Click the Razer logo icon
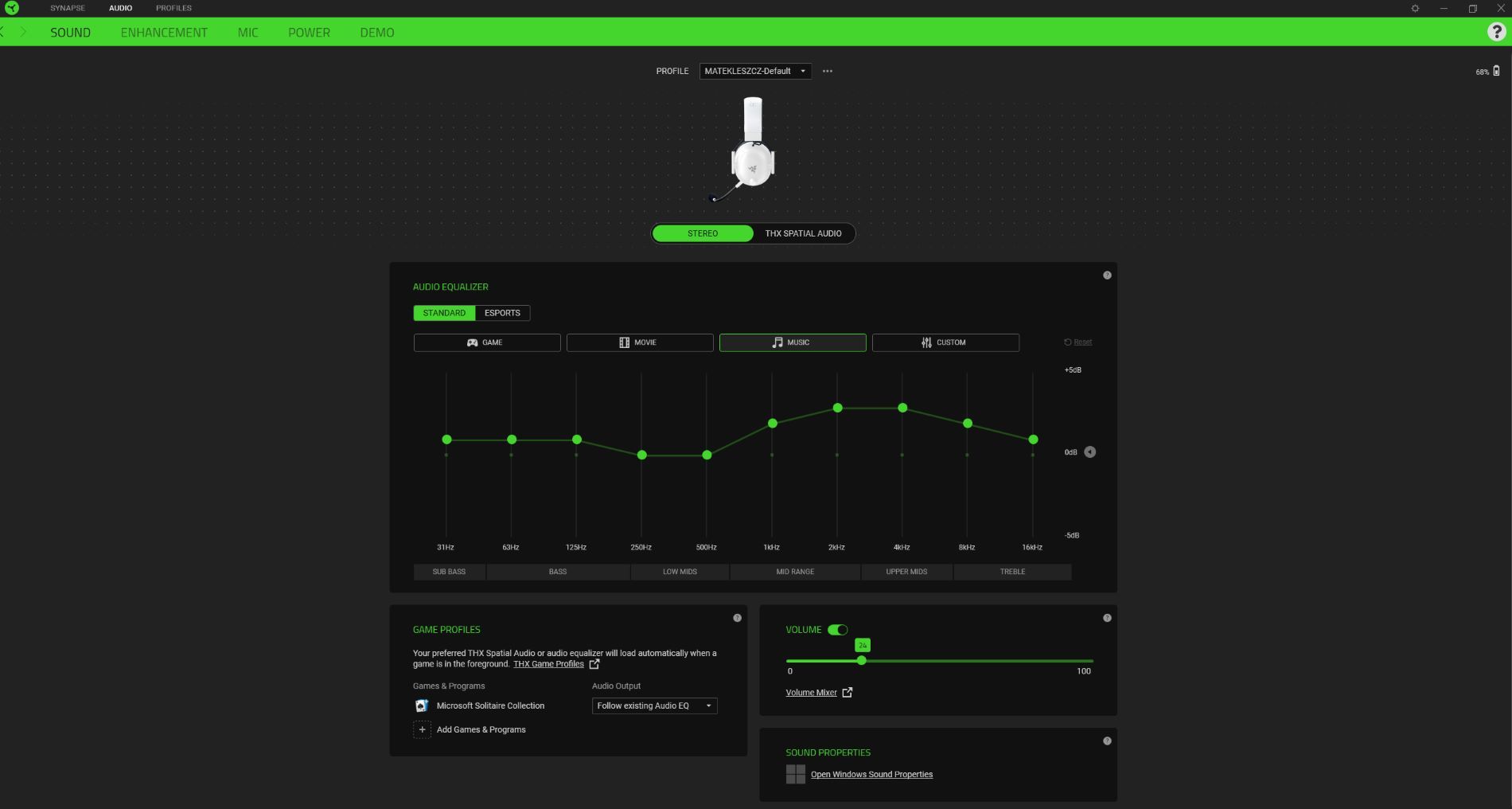This screenshot has height=809, width=1512. coord(12,8)
